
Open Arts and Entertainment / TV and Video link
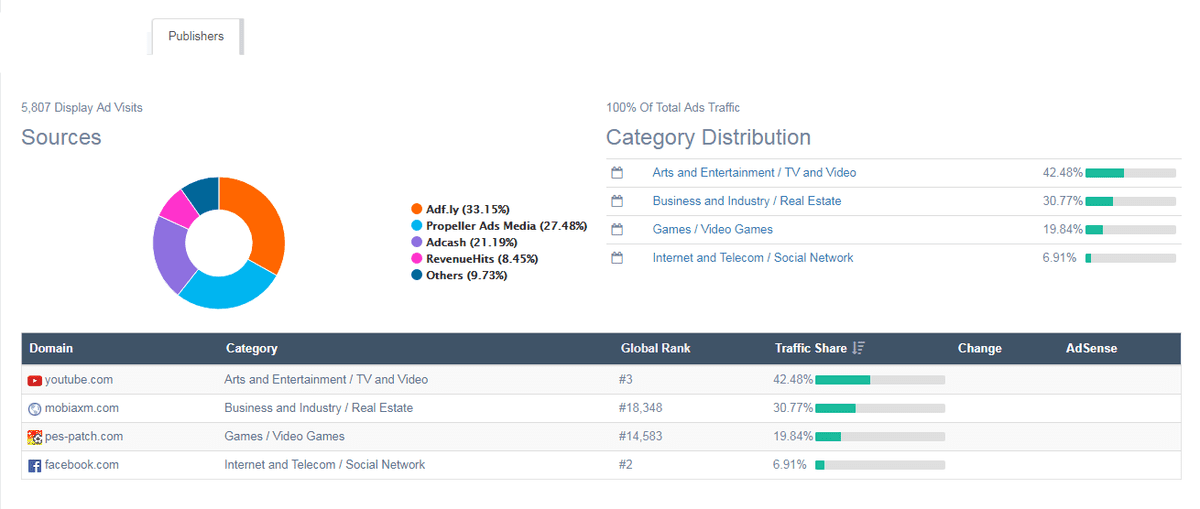click(x=754, y=173)
